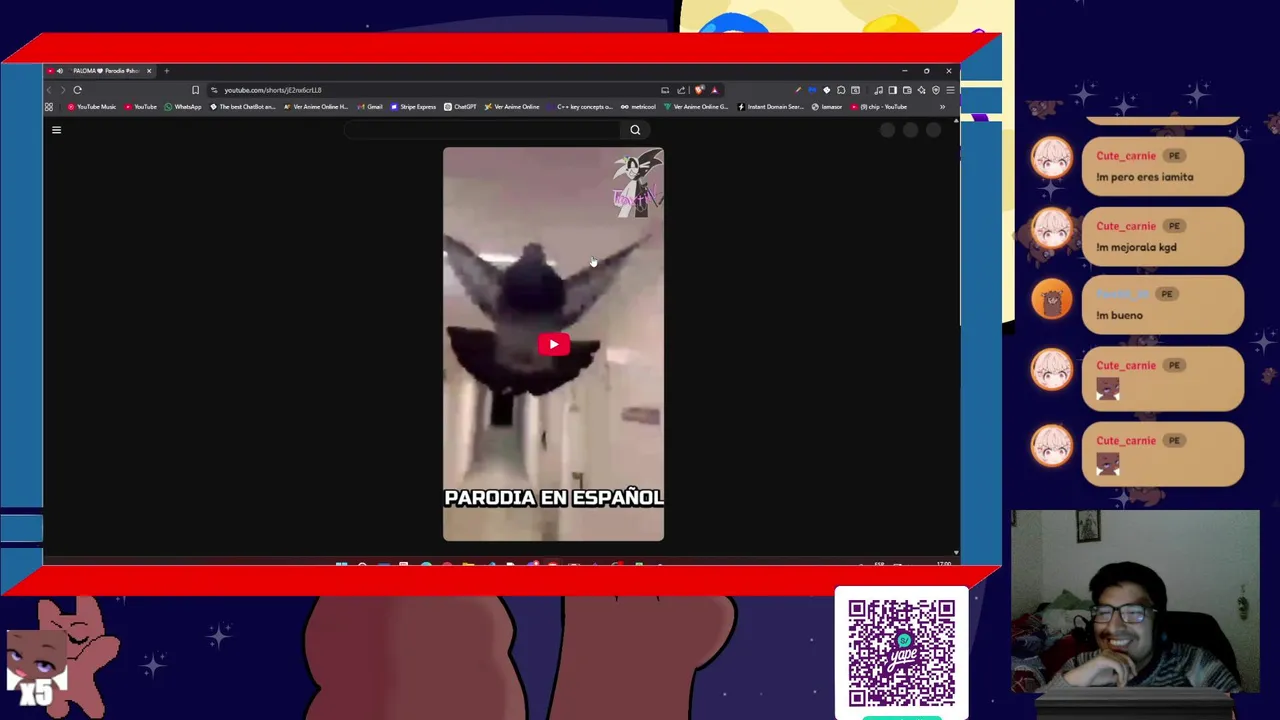1280x720 pixels.
Task: Click the blue extension icon in toolbar
Action: [812, 90]
